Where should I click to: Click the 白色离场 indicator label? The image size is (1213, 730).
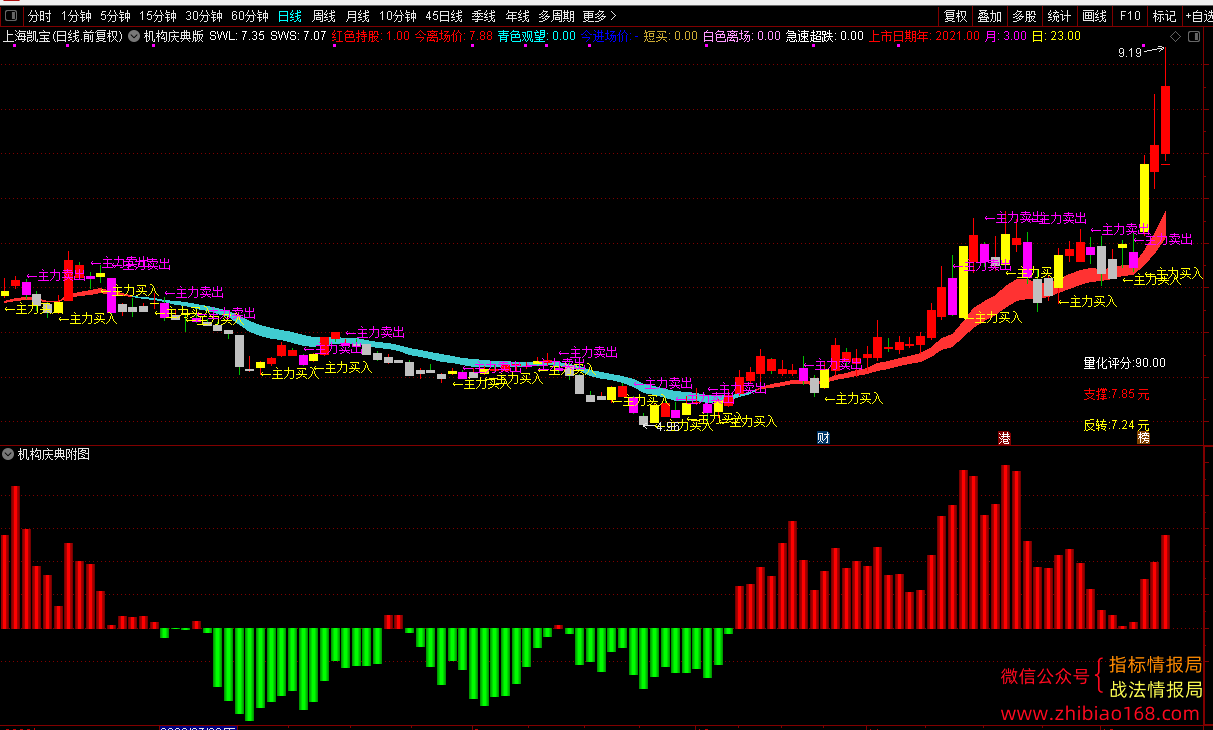click(728, 36)
